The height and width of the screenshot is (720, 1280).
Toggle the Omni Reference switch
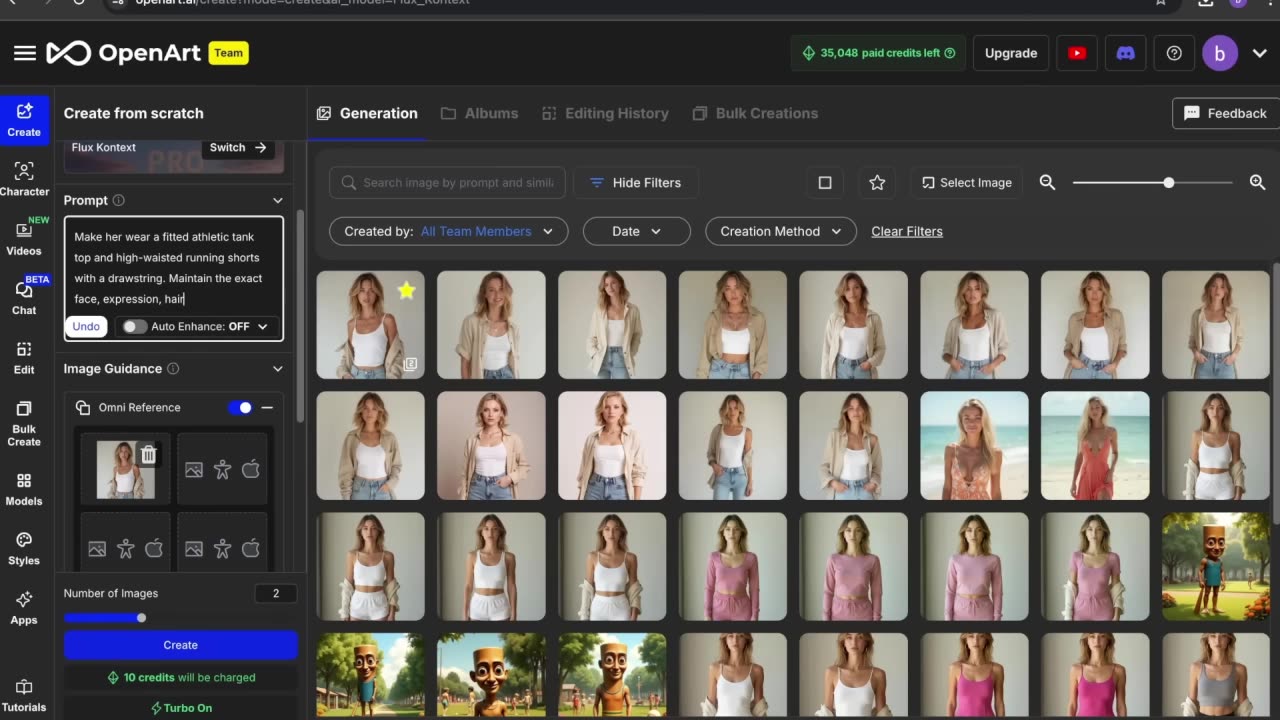pyautogui.click(x=240, y=407)
